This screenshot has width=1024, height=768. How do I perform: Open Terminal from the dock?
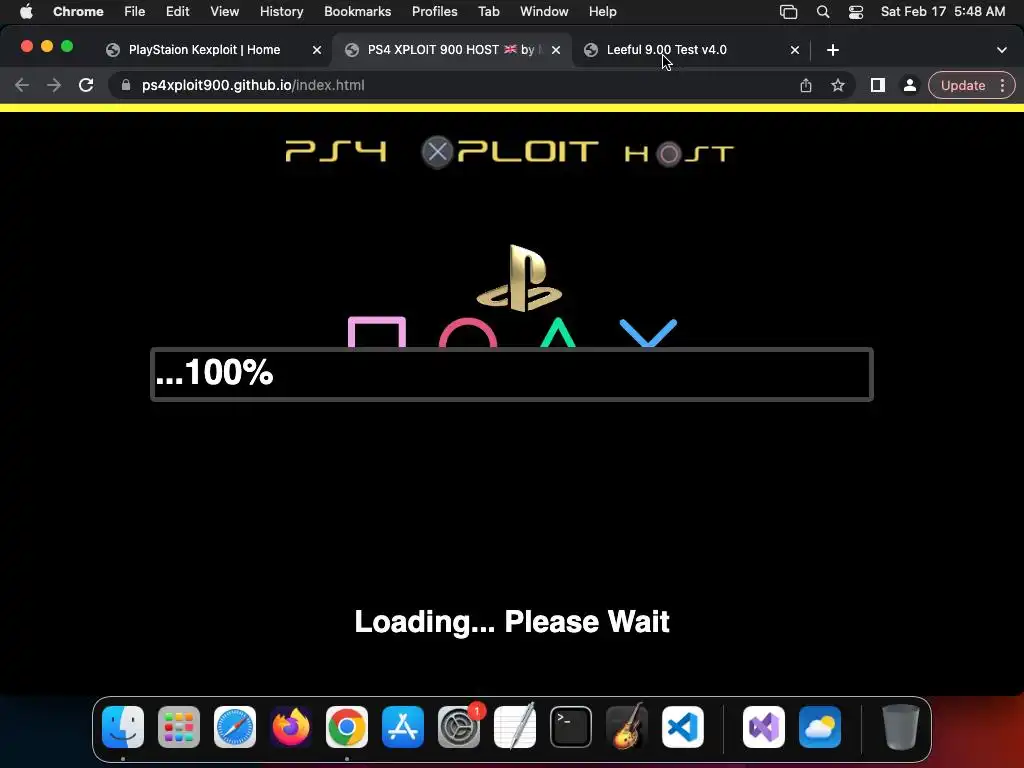(x=571, y=727)
